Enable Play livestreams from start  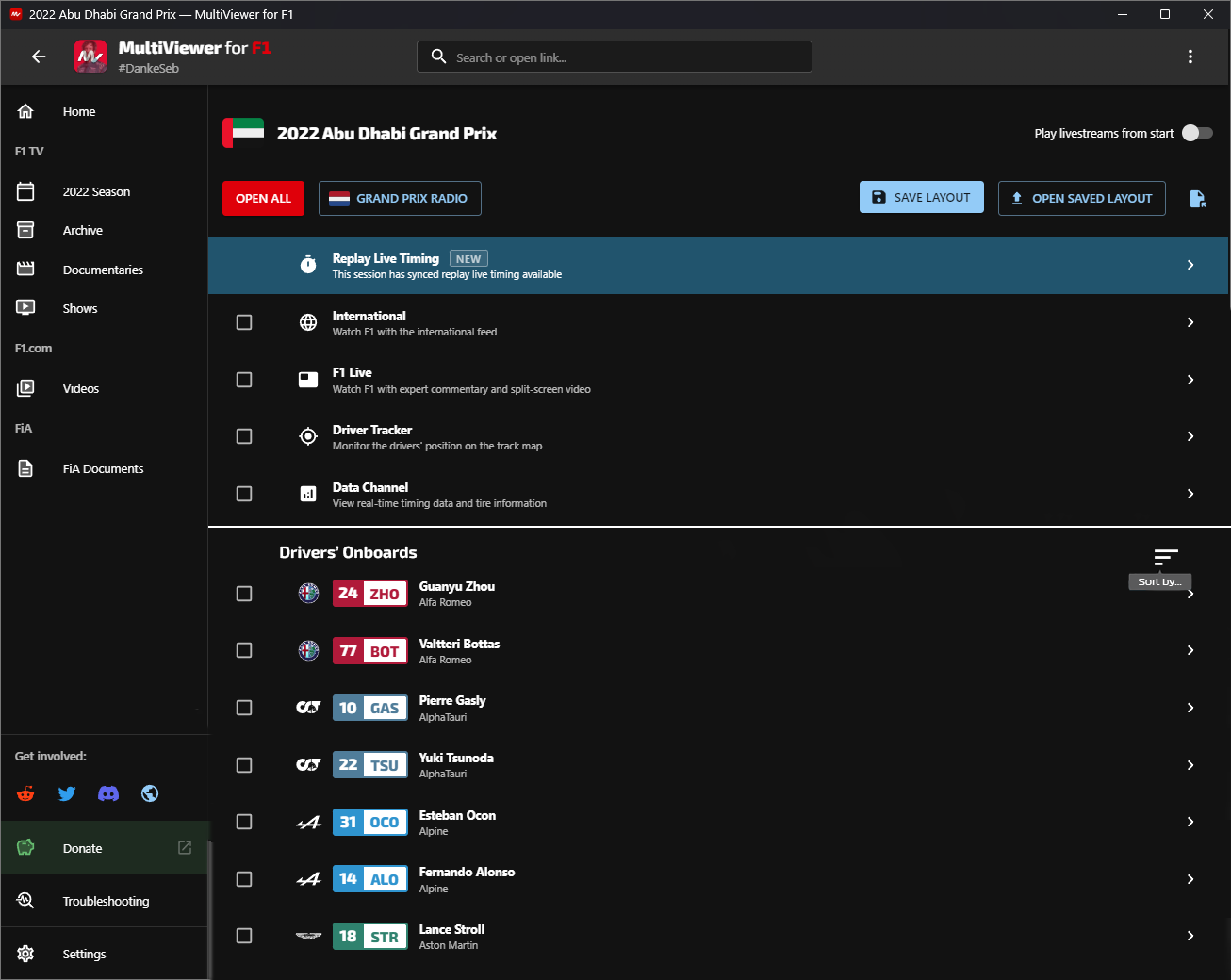(x=1196, y=133)
